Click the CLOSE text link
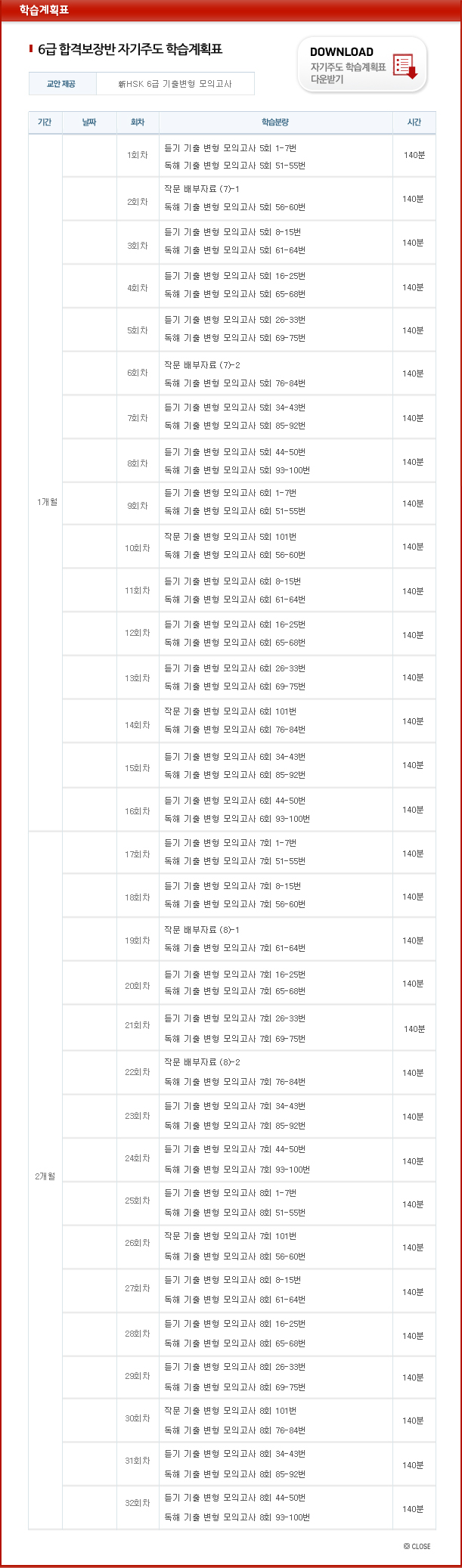462x1568 pixels. click(421, 1546)
